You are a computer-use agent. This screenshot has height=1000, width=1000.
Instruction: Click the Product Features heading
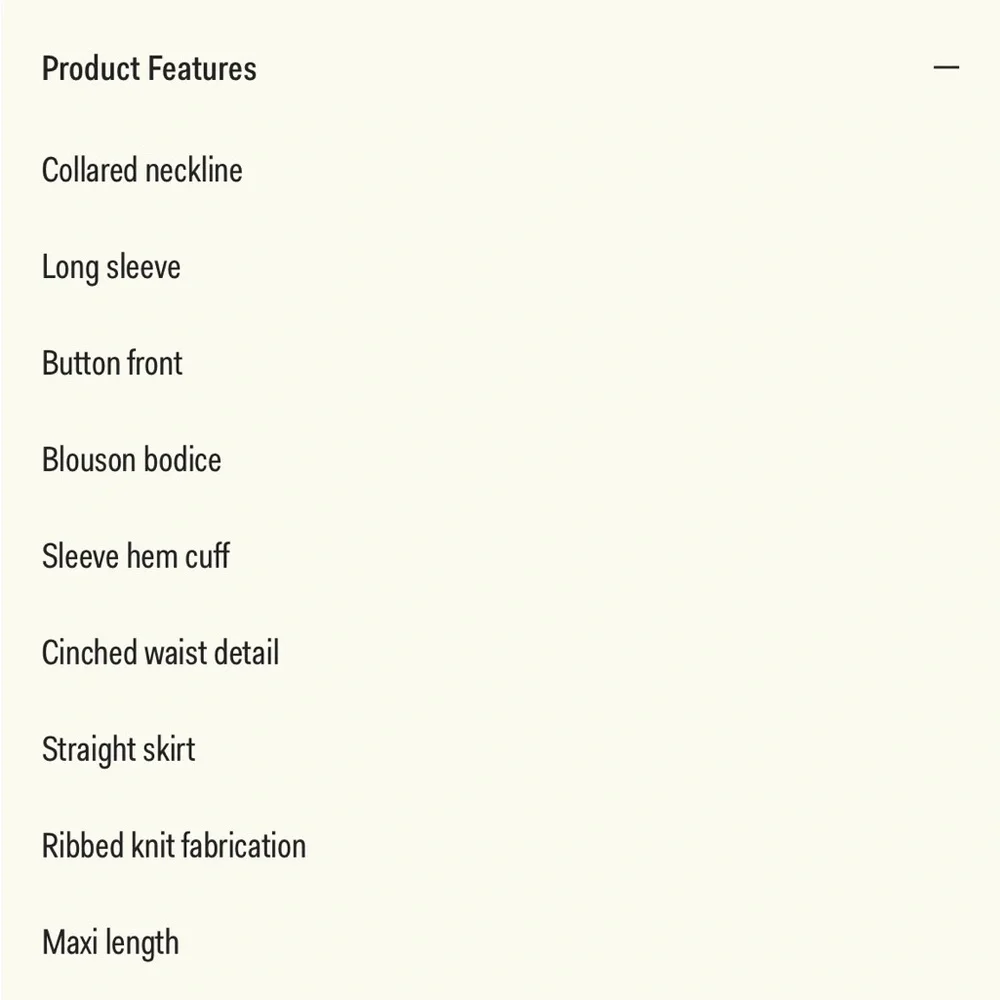pos(149,68)
